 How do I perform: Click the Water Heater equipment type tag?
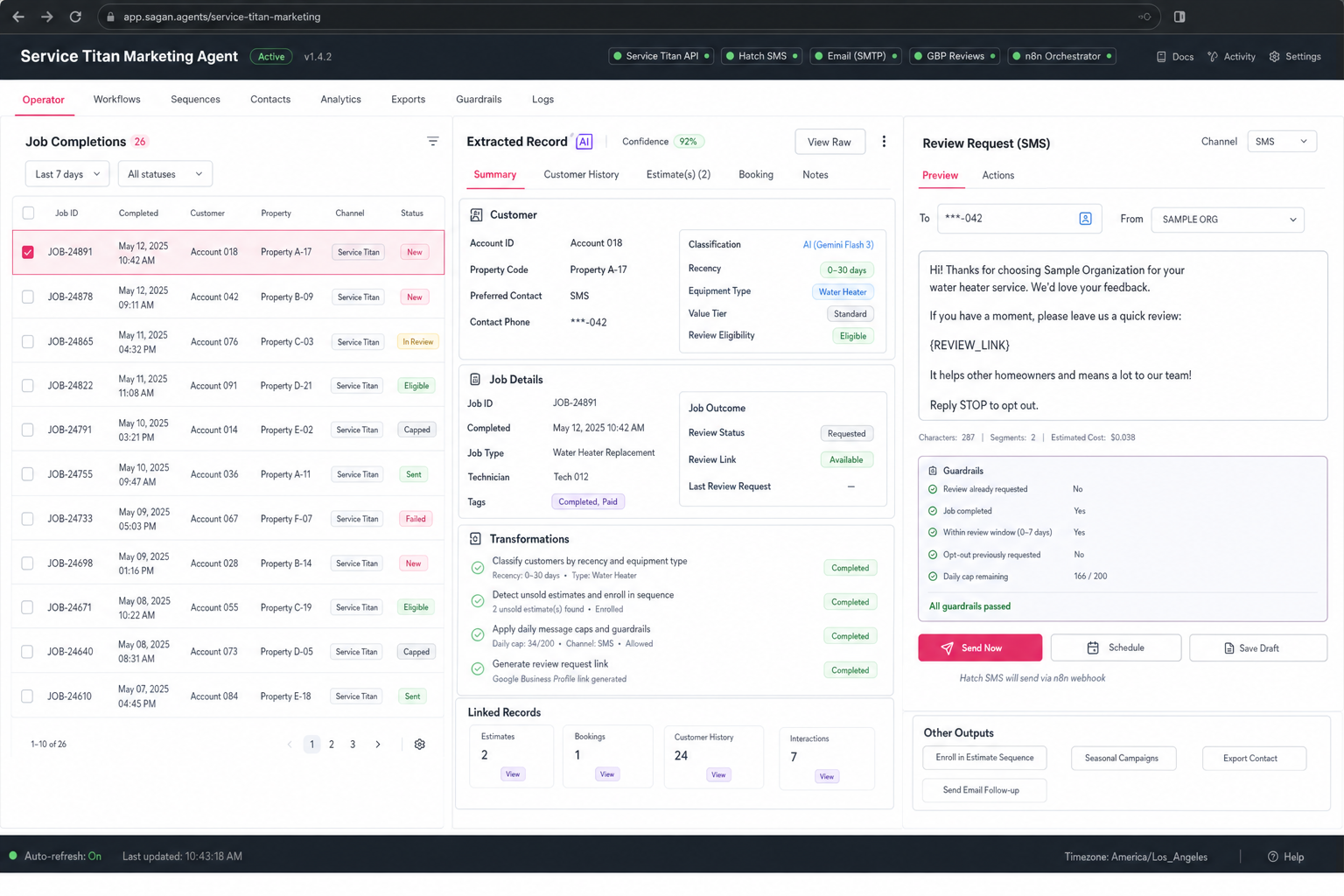click(843, 292)
